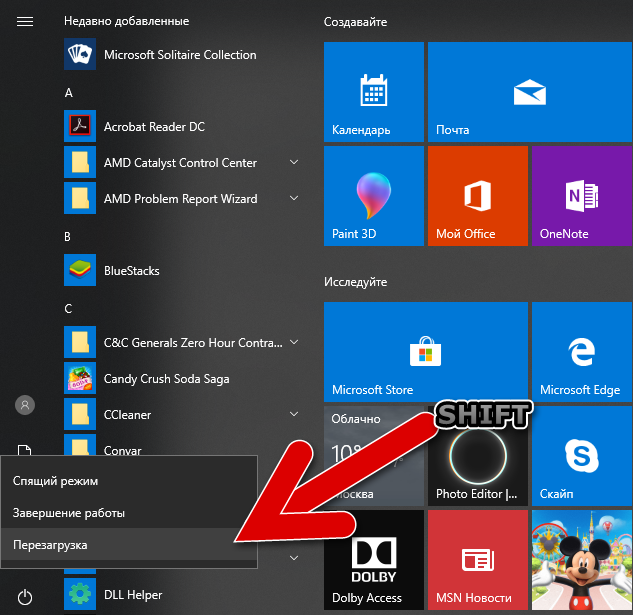Expand the AMD Catalyst Control Center folder
633x615 pixels.
(x=294, y=162)
